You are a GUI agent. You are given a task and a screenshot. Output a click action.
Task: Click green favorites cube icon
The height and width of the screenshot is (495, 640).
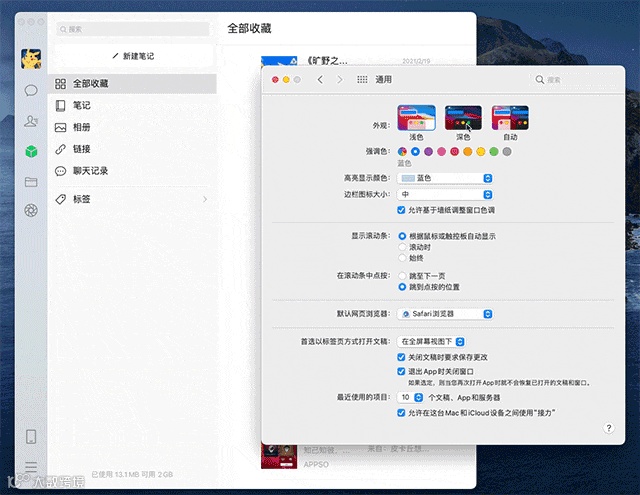point(31,151)
